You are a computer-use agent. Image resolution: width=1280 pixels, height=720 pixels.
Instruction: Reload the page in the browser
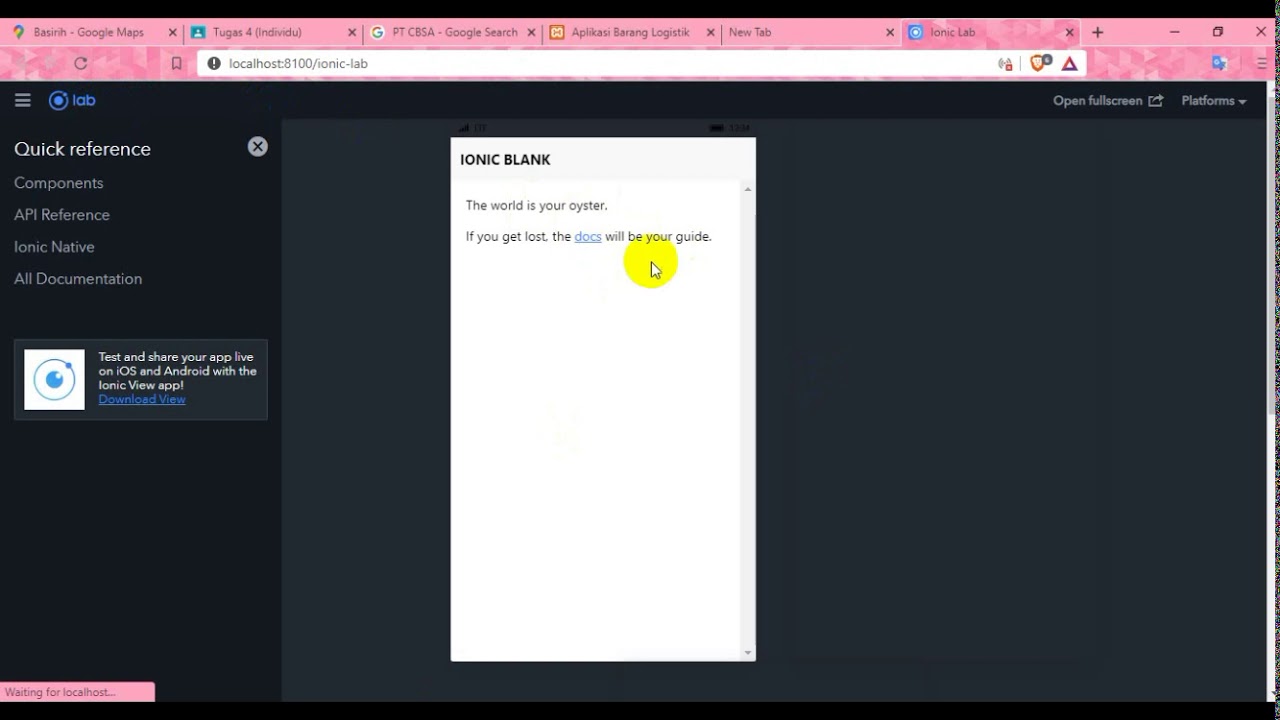(81, 63)
